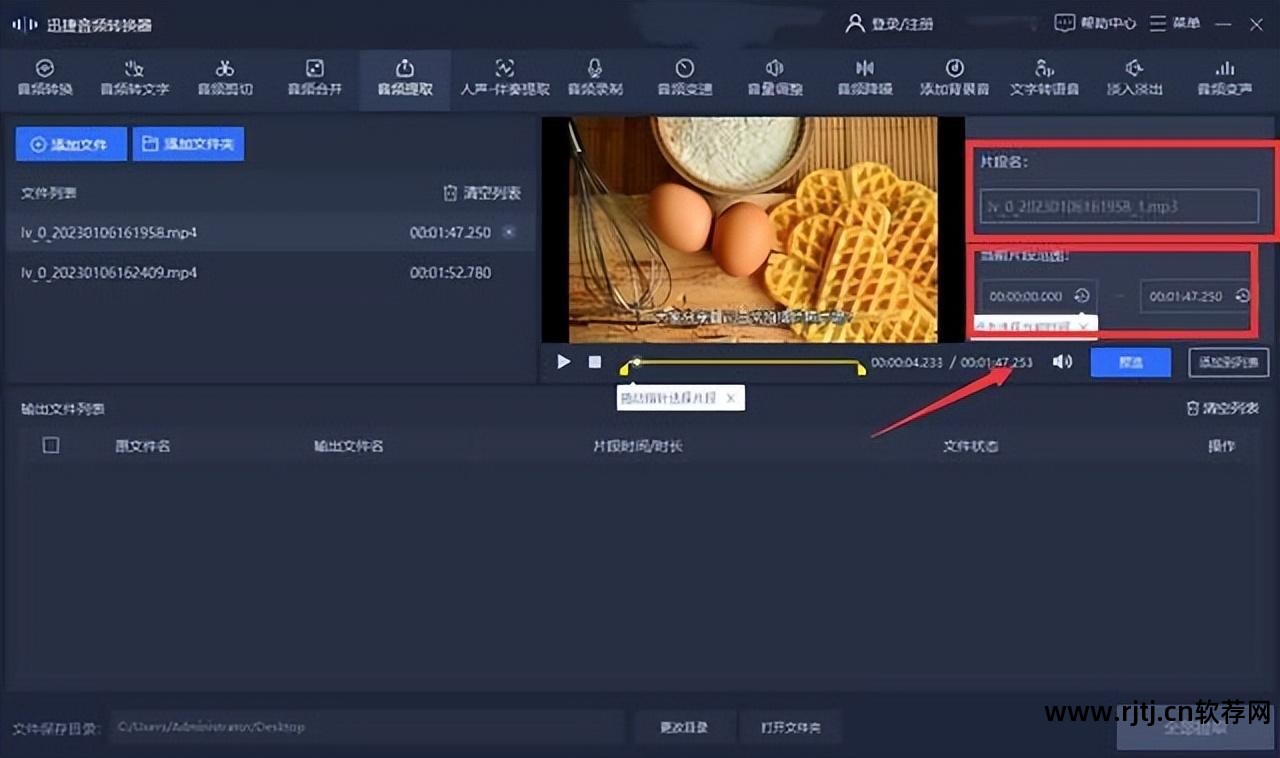Open the audio conversion tool (音频转换)

point(45,77)
